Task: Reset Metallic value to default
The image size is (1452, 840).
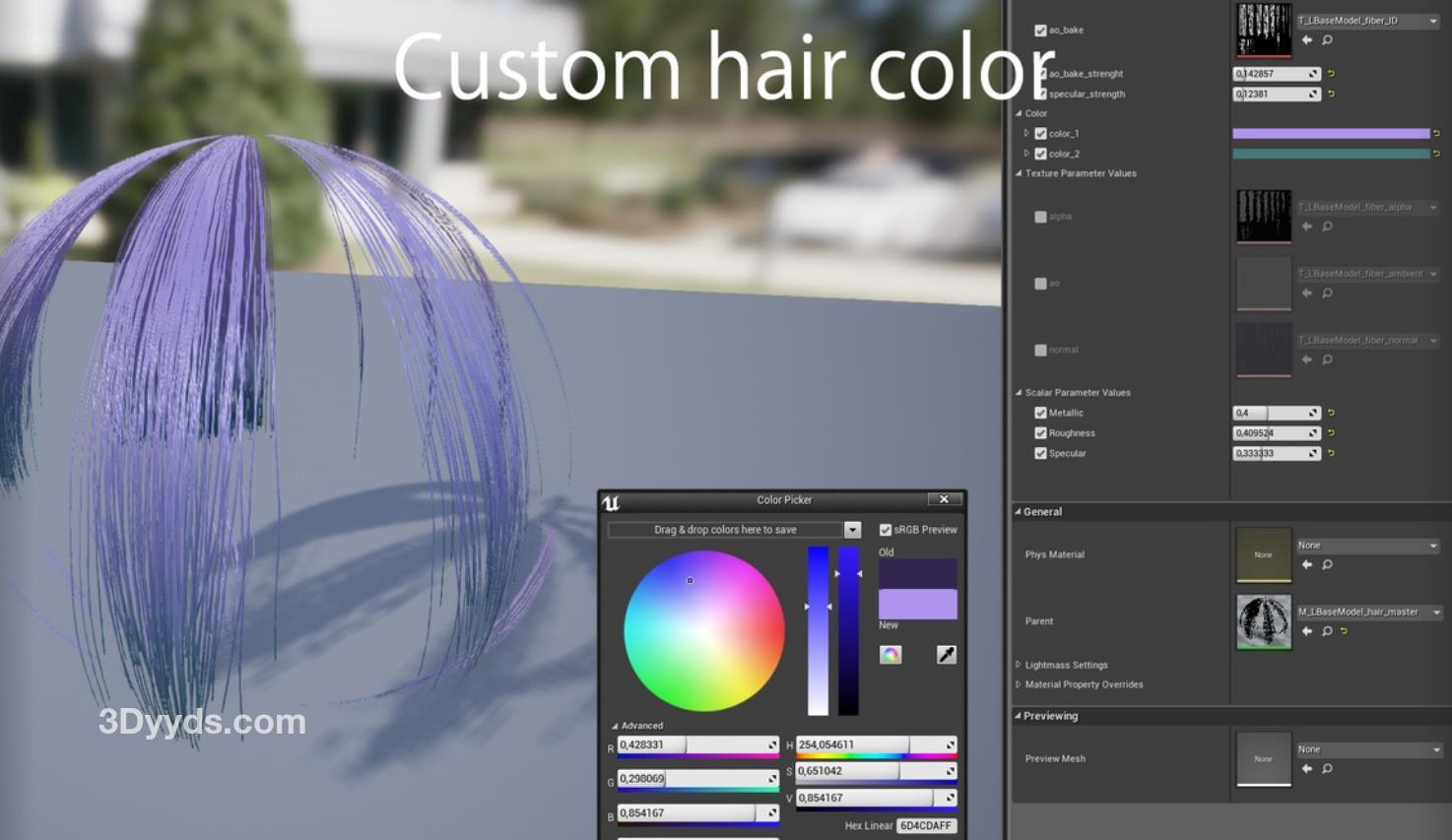Action: [x=1331, y=413]
